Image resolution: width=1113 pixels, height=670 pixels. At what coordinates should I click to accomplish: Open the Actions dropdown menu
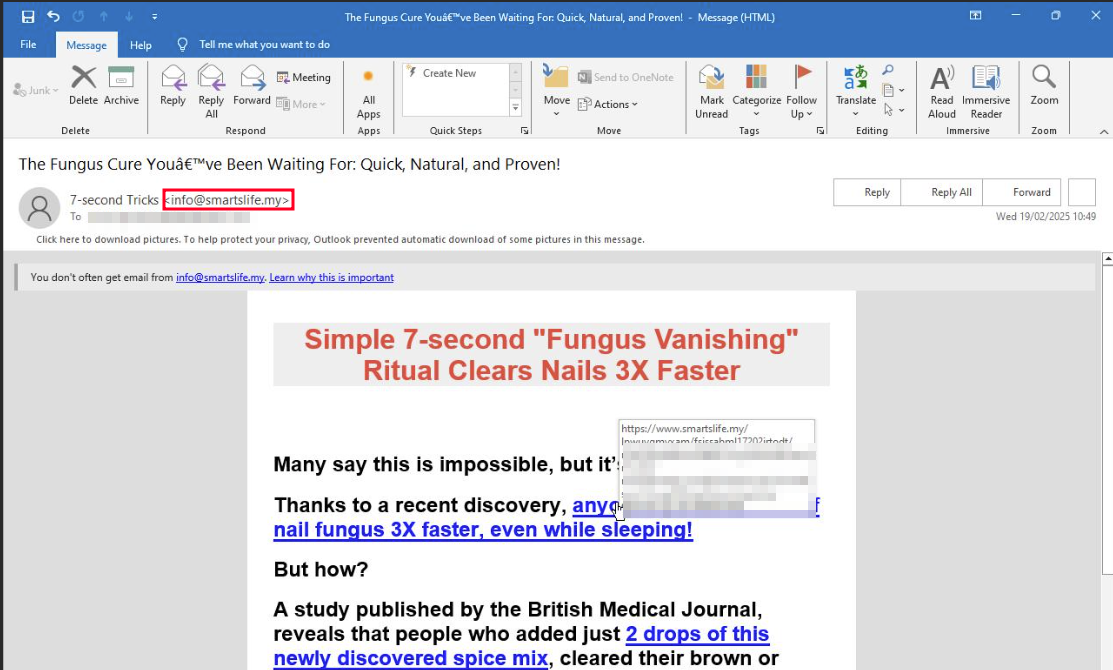tap(615, 104)
